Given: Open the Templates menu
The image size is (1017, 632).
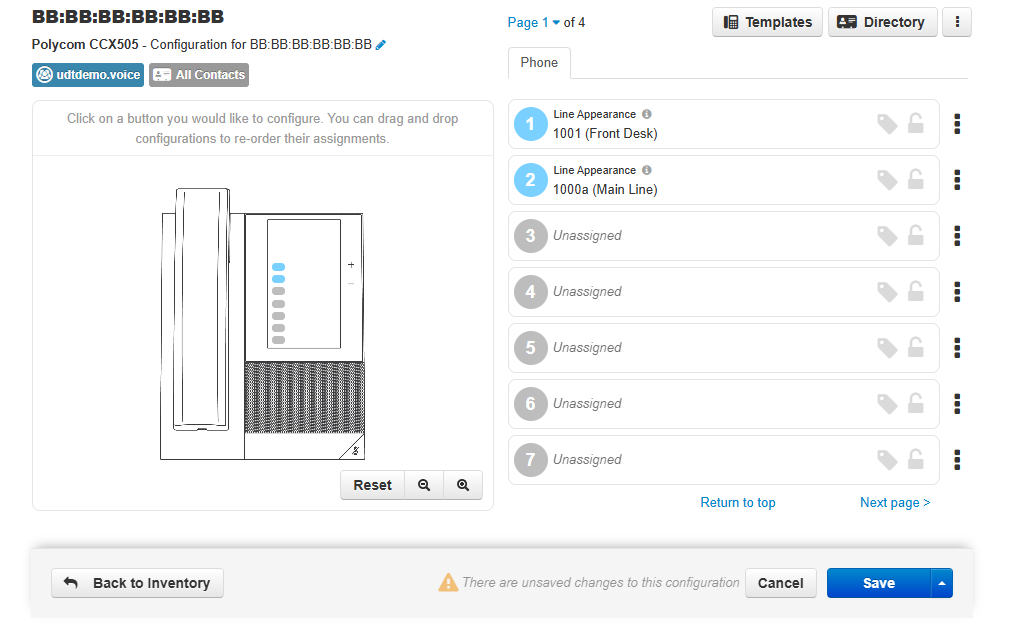Looking at the screenshot, I should (767, 22).
